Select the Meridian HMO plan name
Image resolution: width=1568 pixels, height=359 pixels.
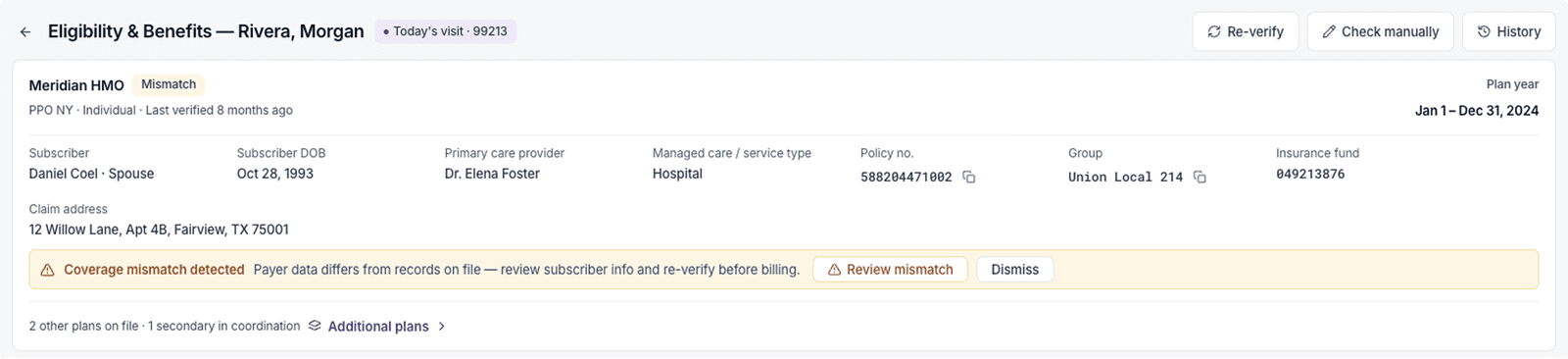pos(76,85)
